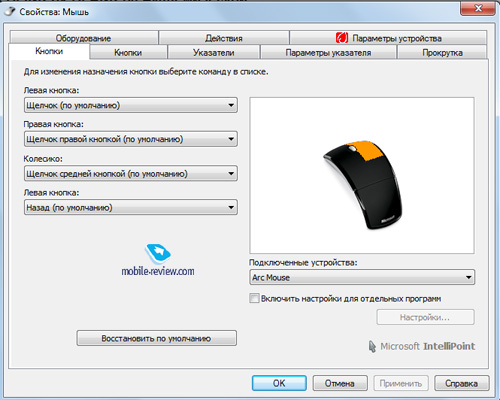Click the red touchpad icon on Параметры устройства tab
The width and height of the screenshot is (500, 400).
(x=342, y=38)
